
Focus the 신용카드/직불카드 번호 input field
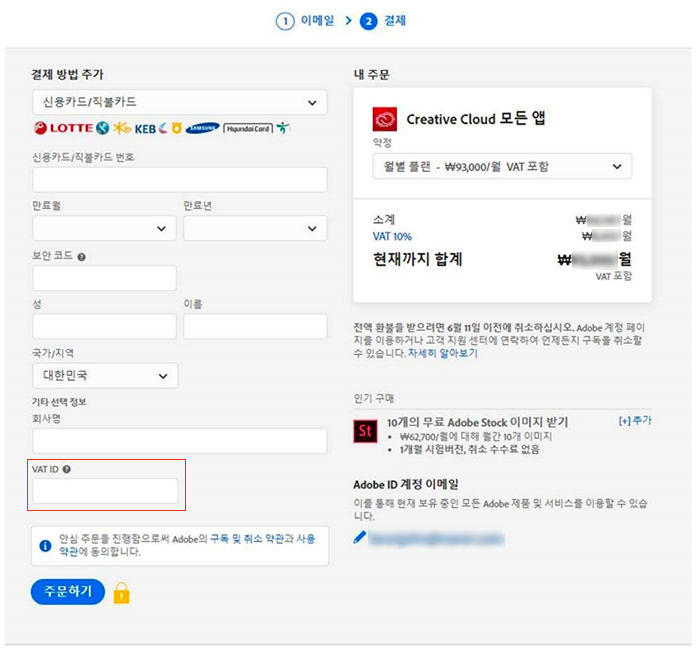point(179,179)
